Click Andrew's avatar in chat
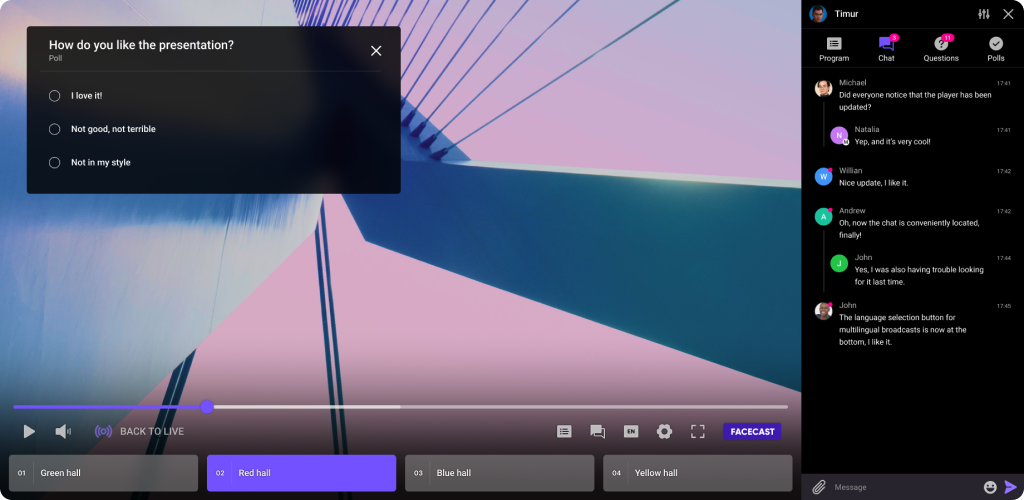Screen dimensions: 1024x500 pos(824,216)
